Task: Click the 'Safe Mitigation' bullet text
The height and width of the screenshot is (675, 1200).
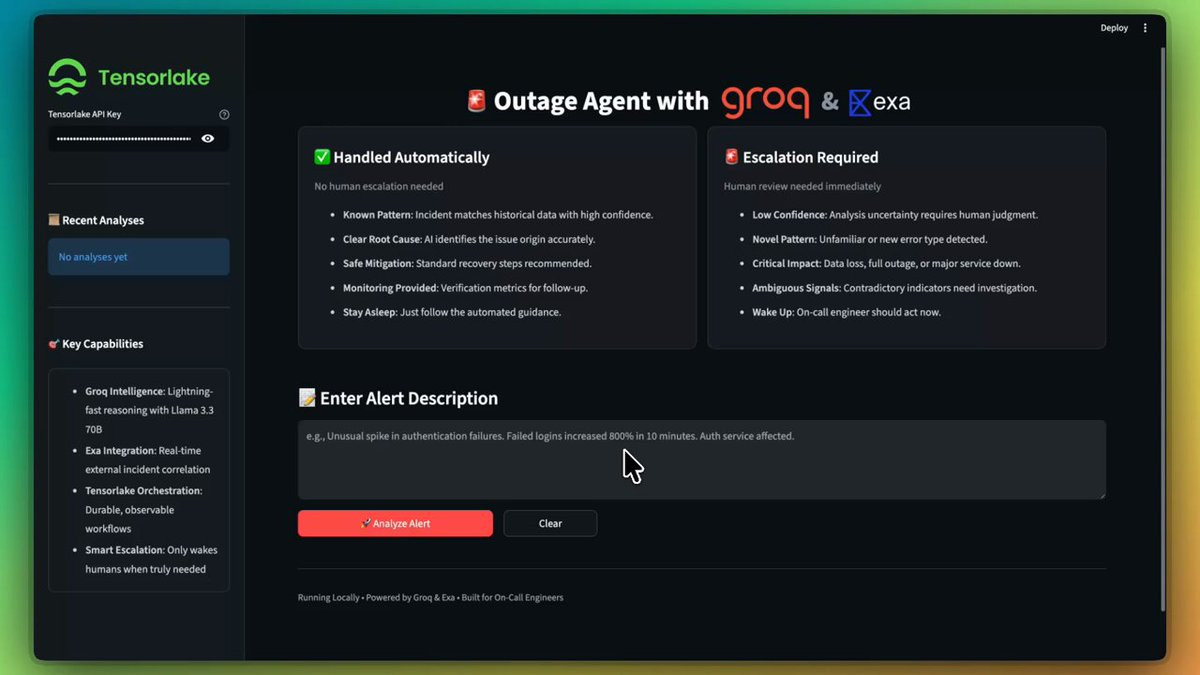Action: click(x=467, y=264)
